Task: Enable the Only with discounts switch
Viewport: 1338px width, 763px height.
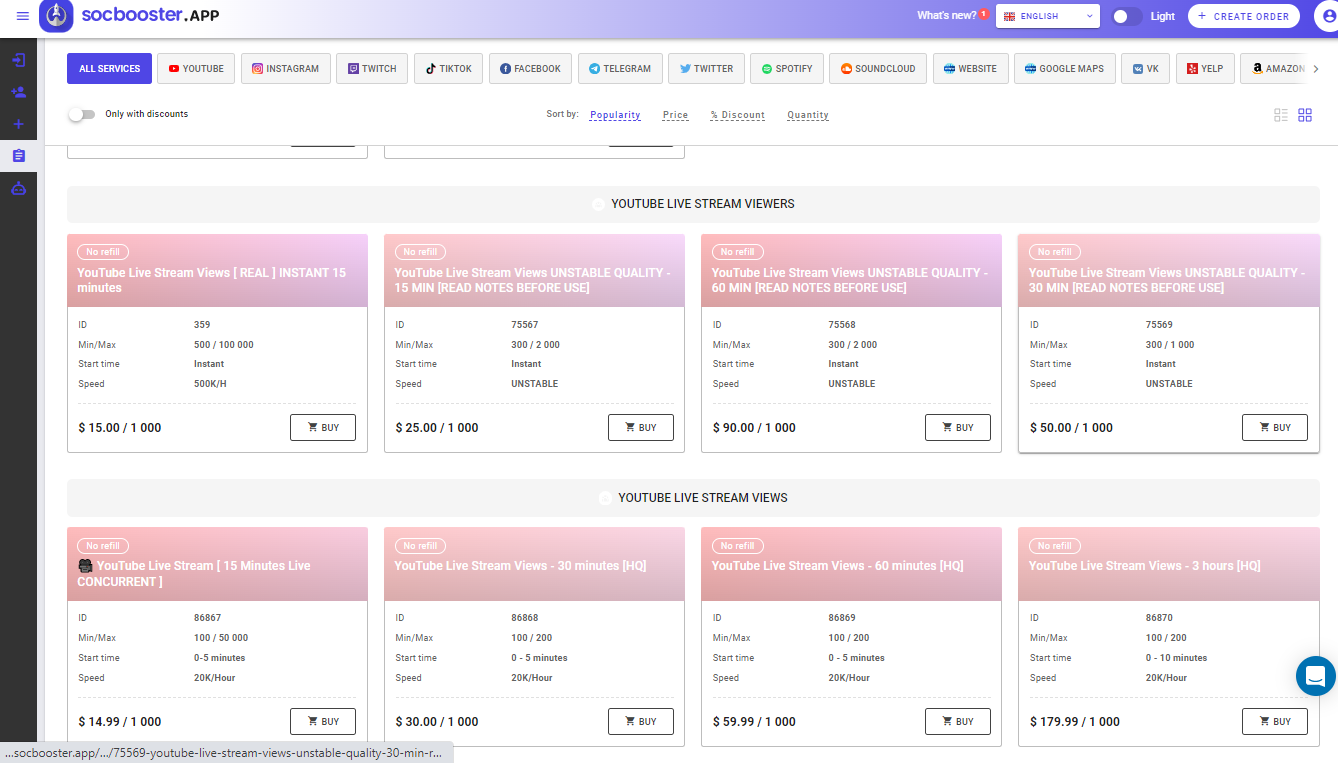Action: (x=81, y=114)
